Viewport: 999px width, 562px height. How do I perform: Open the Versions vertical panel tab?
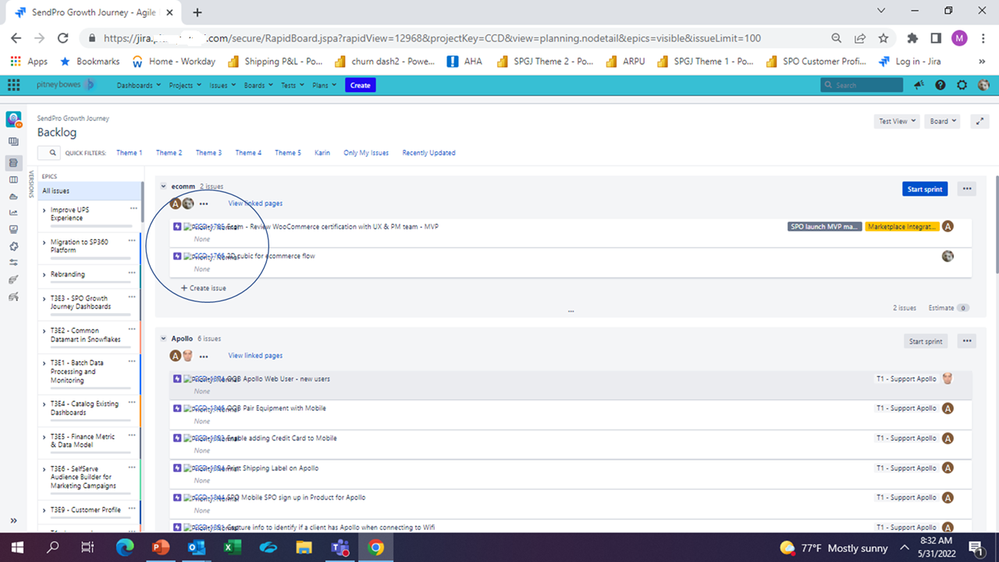coord(31,184)
